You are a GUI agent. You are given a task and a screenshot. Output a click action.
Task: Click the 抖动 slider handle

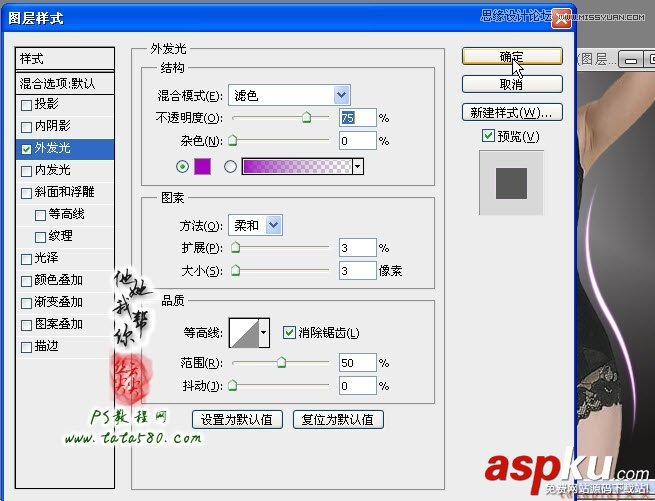(233, 385)
